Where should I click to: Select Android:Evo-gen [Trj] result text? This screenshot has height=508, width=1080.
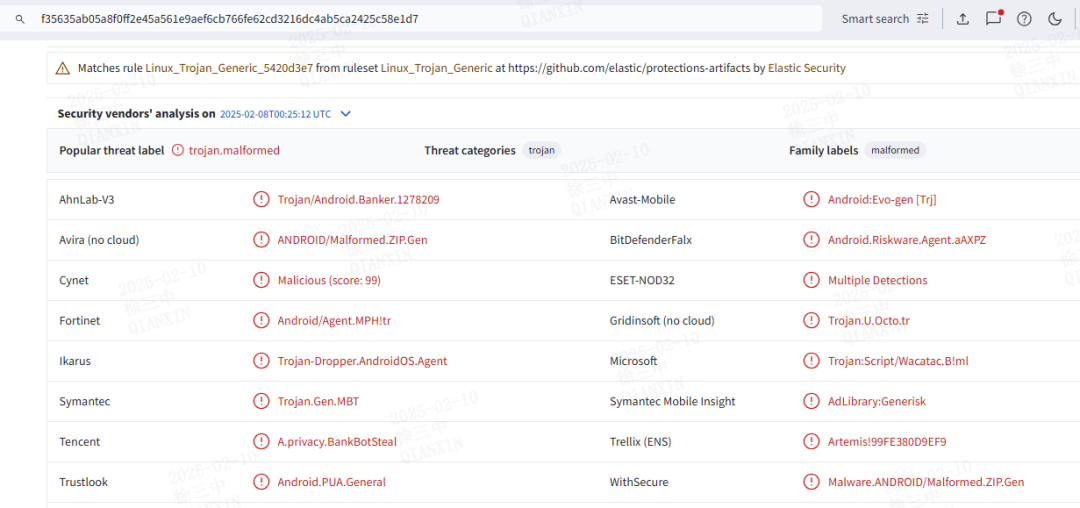882,200
